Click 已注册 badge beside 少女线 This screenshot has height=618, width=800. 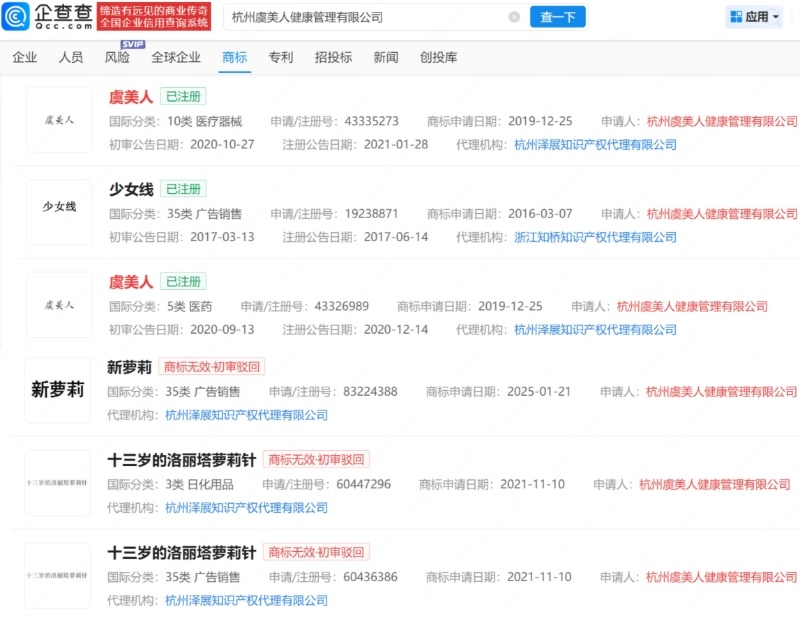point(183,189)
